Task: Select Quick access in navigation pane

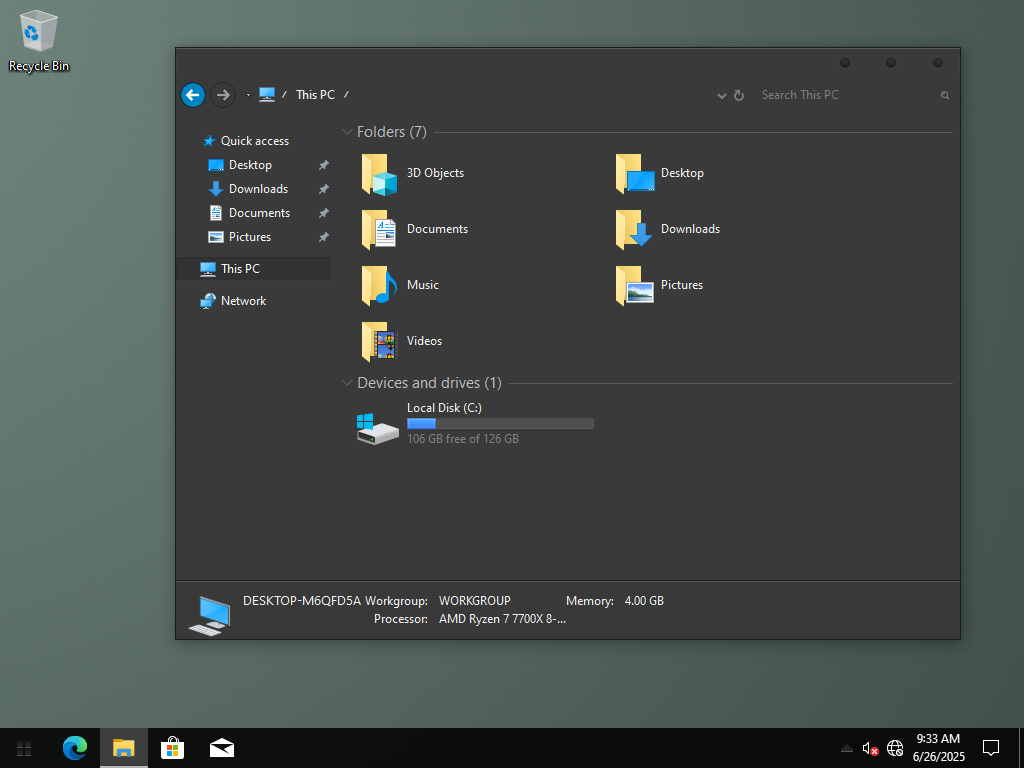Action: click(246, 141)
